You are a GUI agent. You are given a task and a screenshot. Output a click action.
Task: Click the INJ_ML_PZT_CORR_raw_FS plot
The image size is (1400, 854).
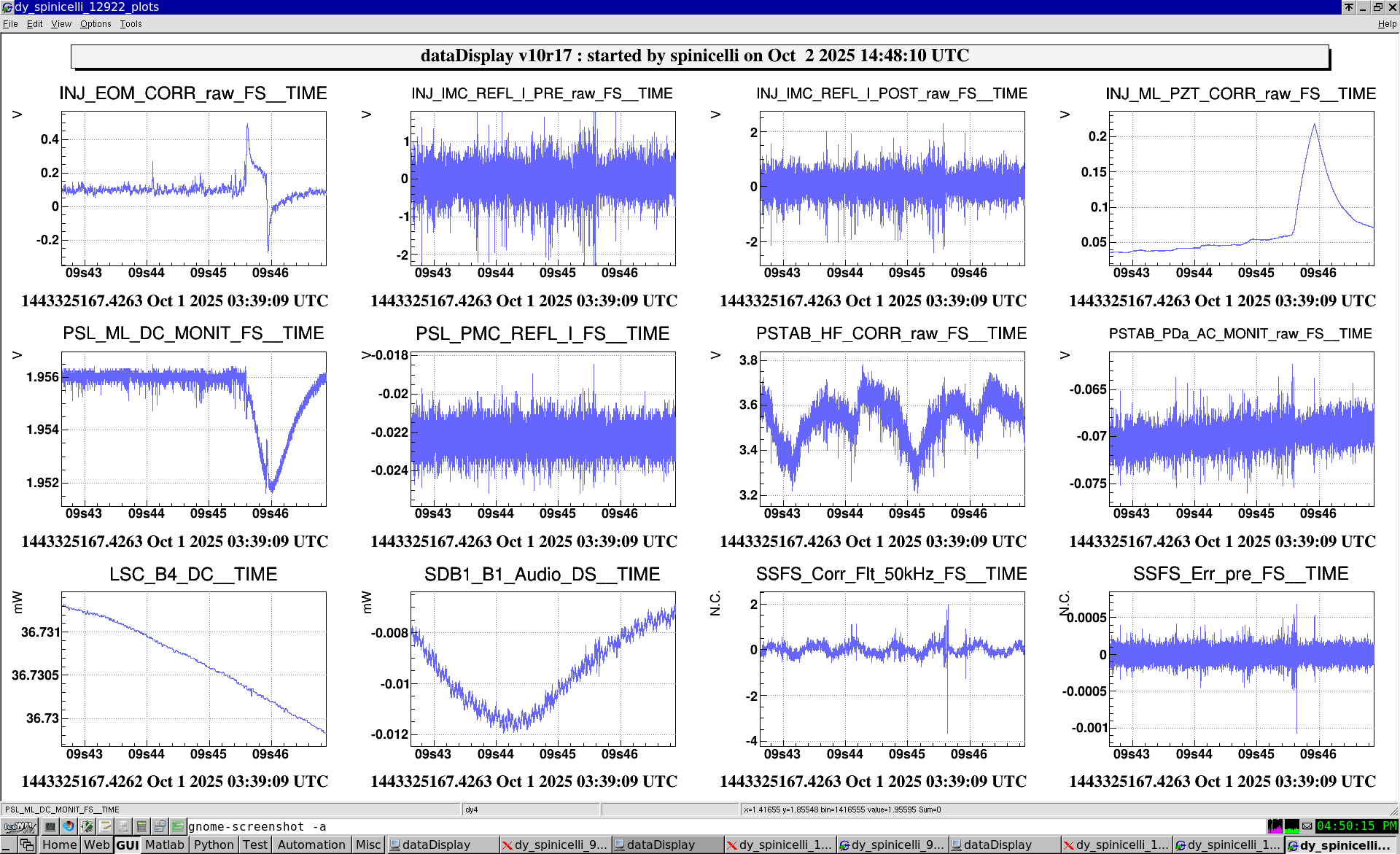(x=1241, y=188)
